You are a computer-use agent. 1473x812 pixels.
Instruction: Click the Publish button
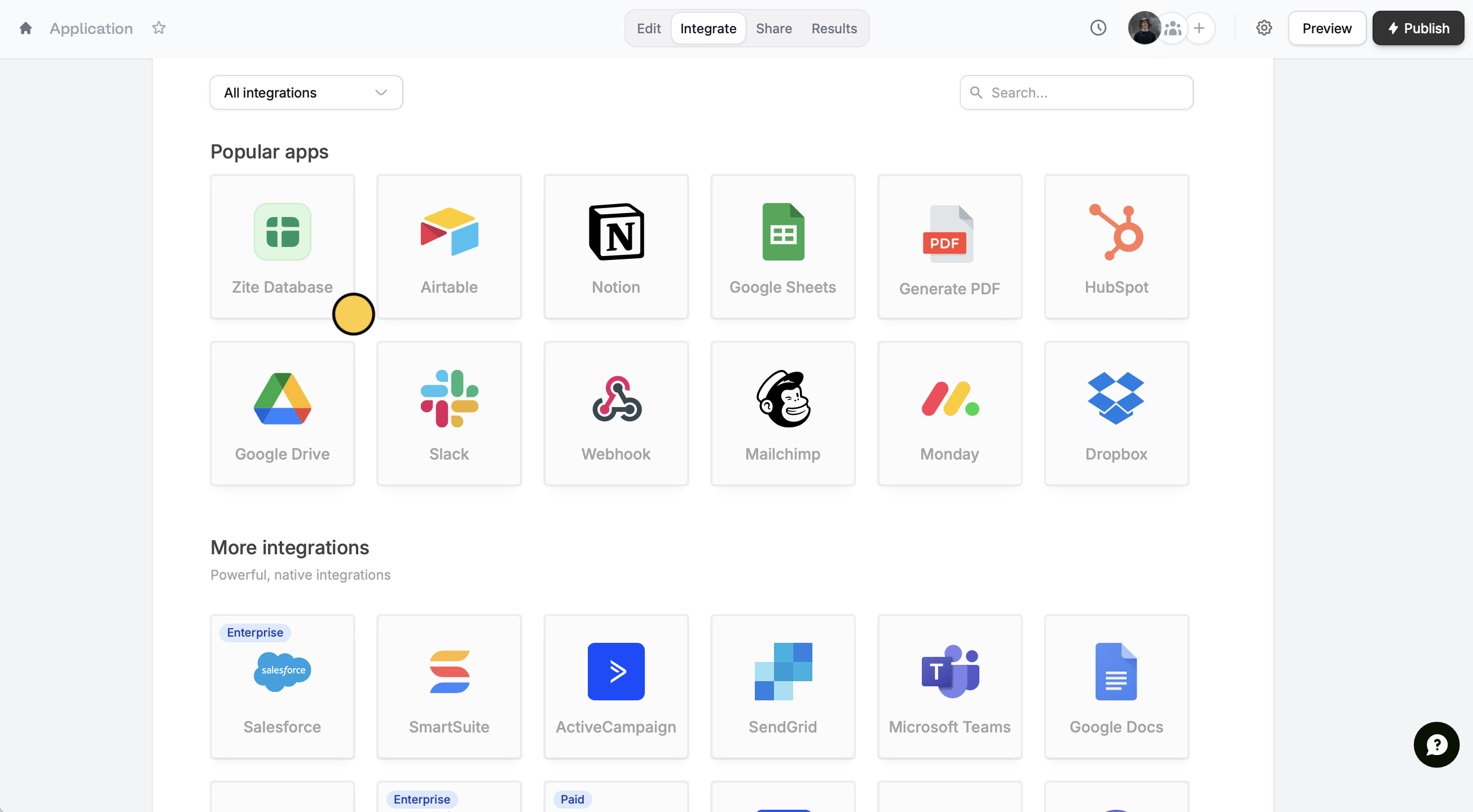[x=1418, y=29]
